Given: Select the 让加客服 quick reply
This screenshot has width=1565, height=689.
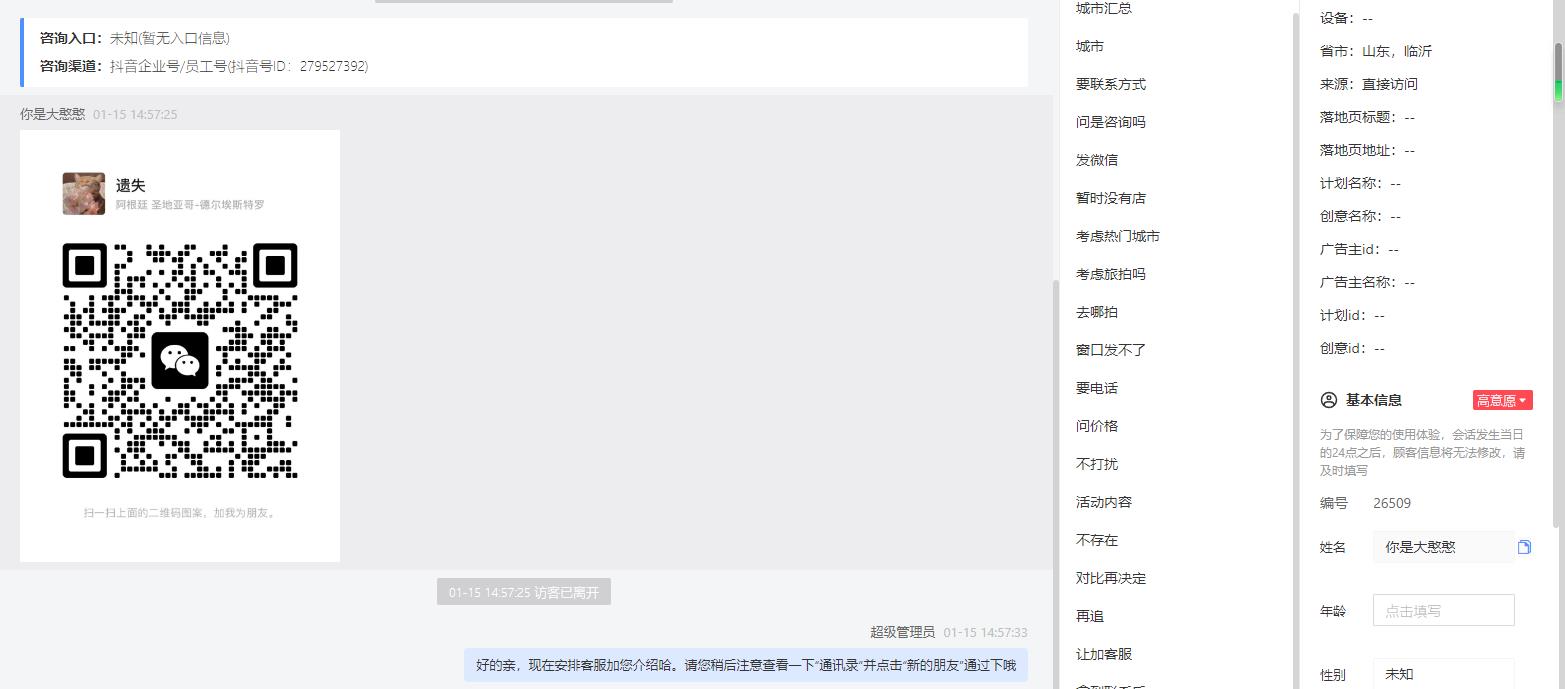Looking at the screenshot, I should point(1104,654).
